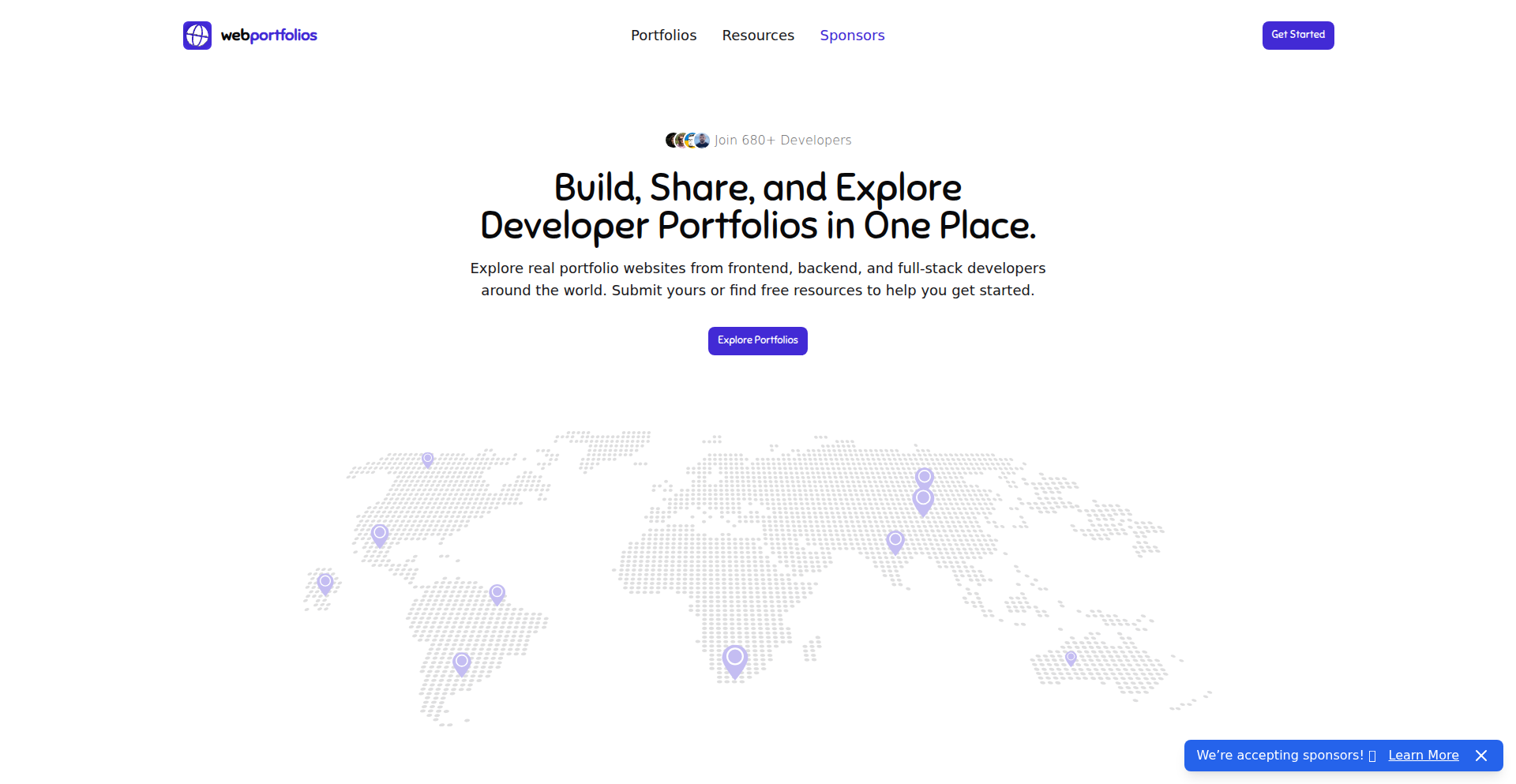Open the Sponsors nav item
1516x784 pixels.
tap(852, 36)
